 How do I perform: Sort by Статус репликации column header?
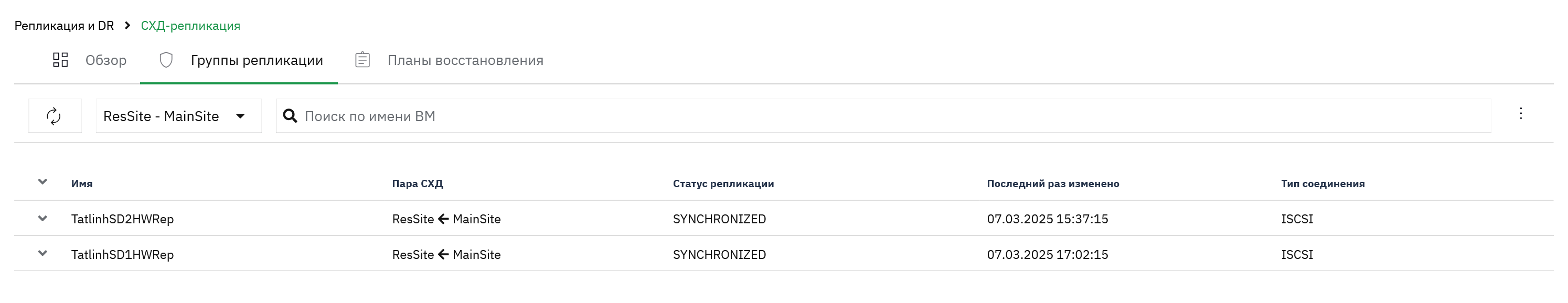[x=723, y=184]
